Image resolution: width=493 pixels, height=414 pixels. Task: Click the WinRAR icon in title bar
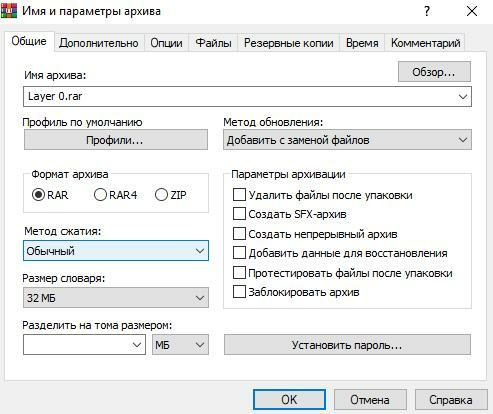tap(9, 11)
